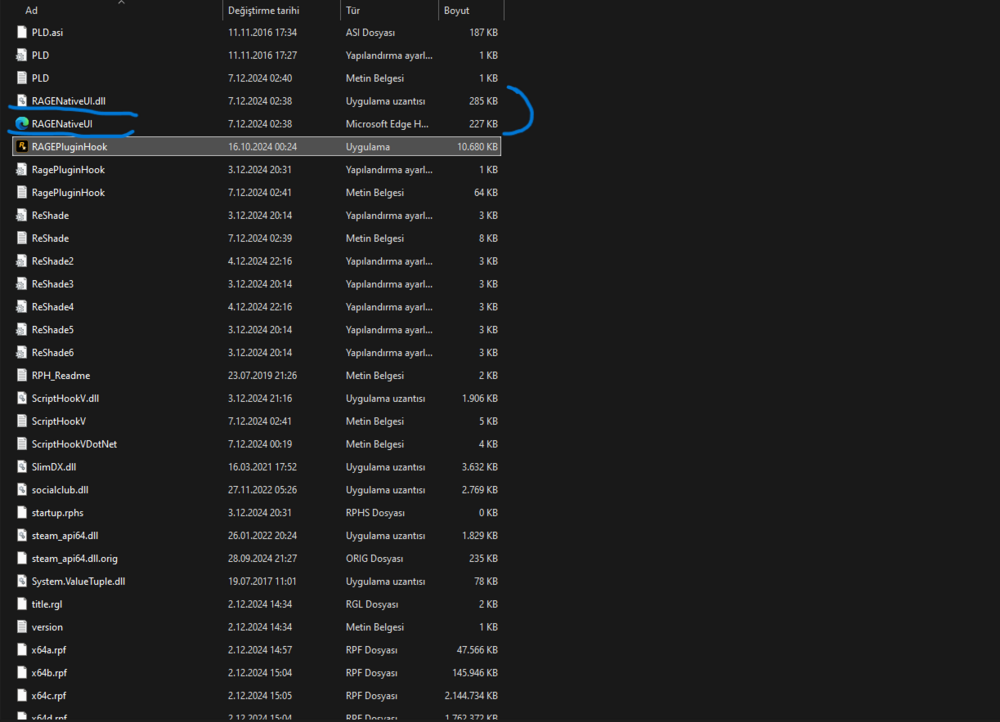The height and width of the screenshot is (722, 1000).
Task: Click the date 19.07.2017 11:01
Action: 262,581
